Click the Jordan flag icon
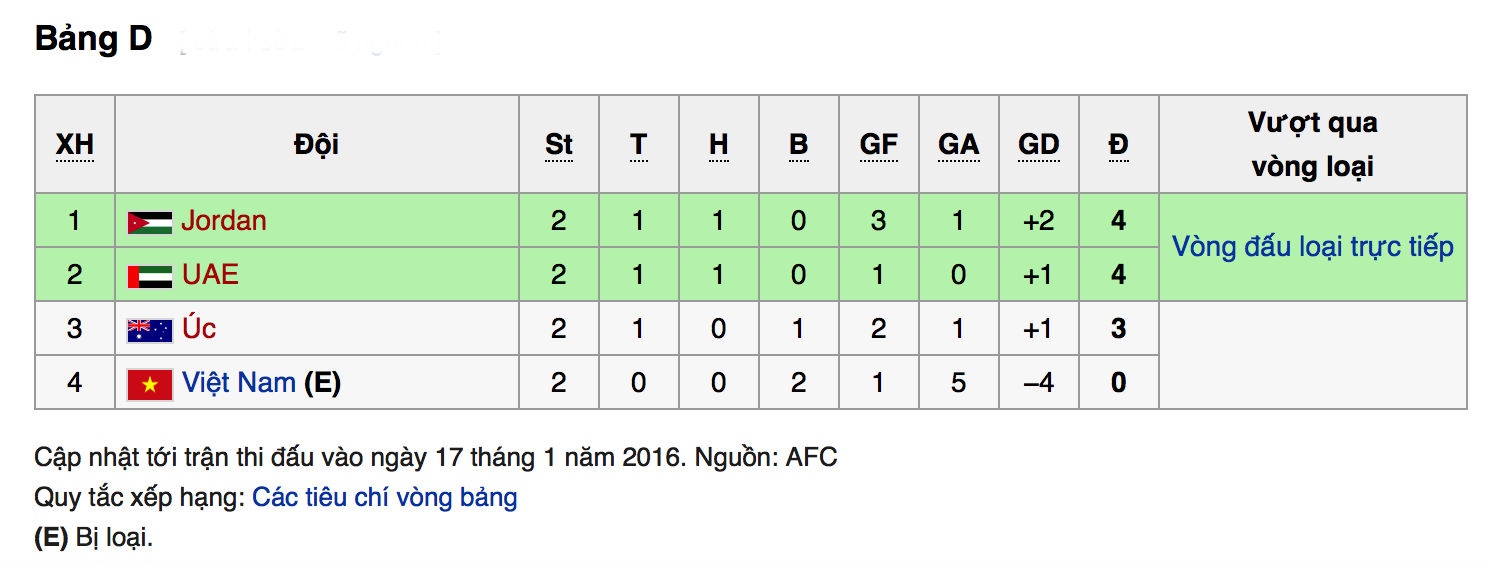Viewport: 1488px width, 564px height. point(150,222)
